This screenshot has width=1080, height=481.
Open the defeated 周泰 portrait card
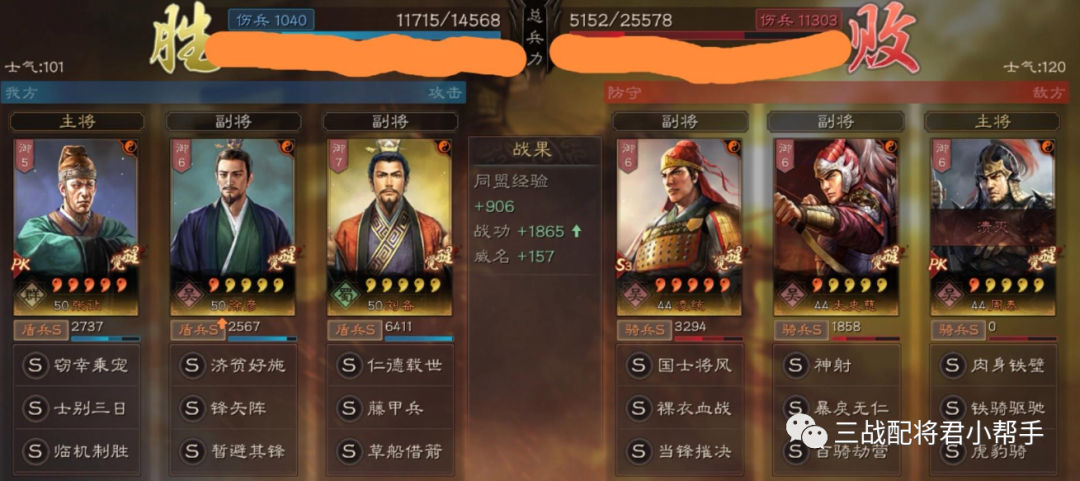click(x=992, y=227)
